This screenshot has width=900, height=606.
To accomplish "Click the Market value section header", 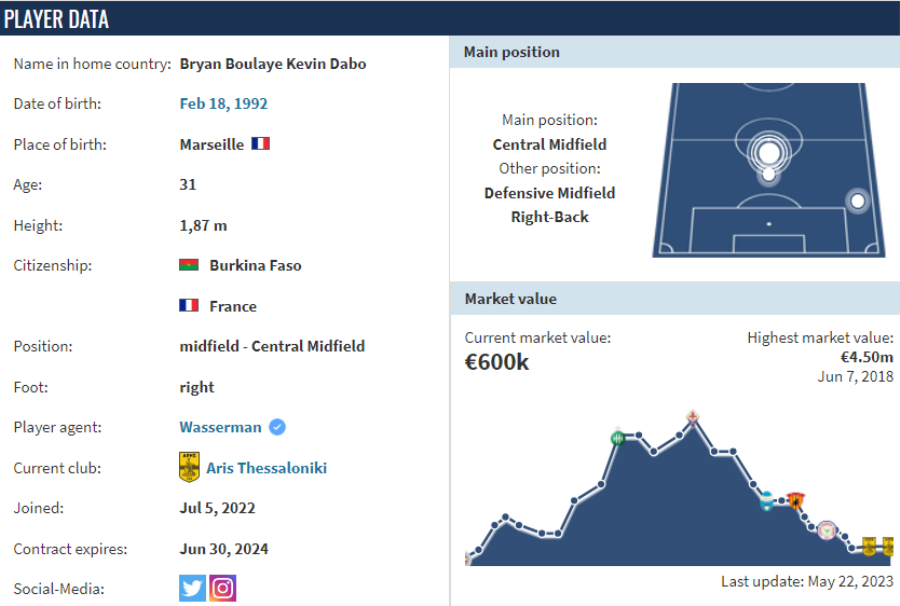I will point(511,299).
